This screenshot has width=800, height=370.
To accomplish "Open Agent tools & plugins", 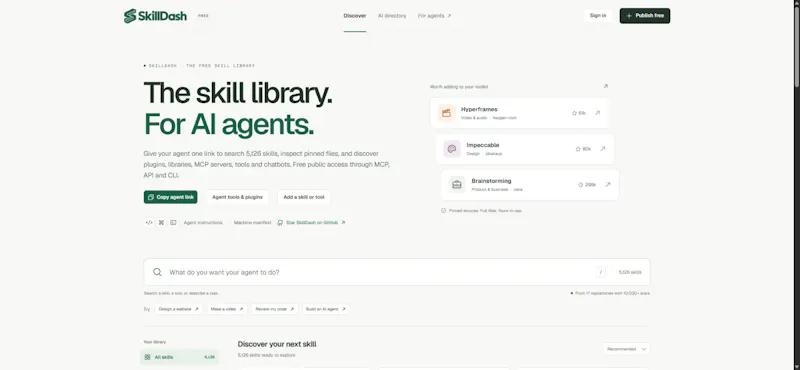I will [237, 197].
